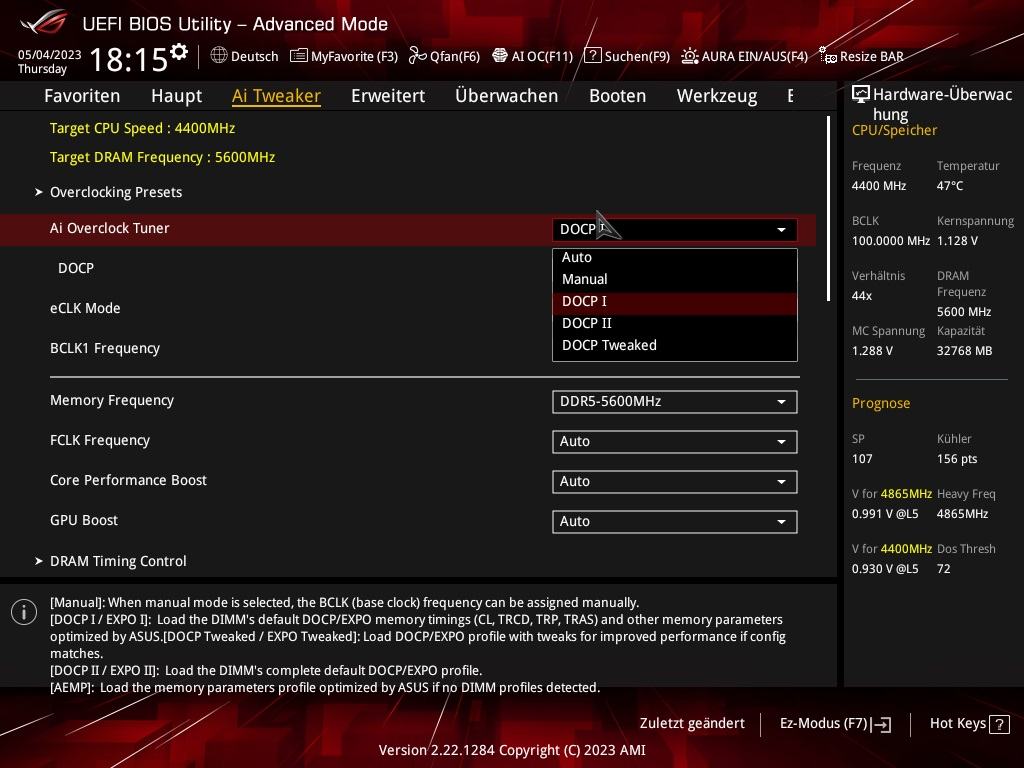Change language via Deutsch label
This screenshot has height=768, width=1024.
[254, 56]
